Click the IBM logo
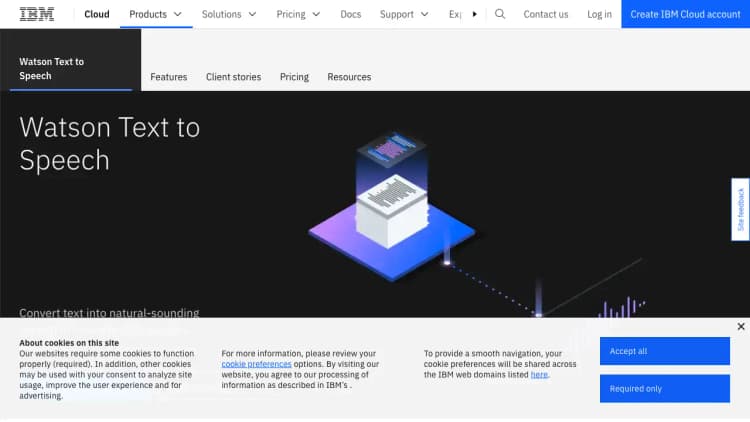Image resolution: width=750 pixels, height=422 pixels. pos(37,14)
